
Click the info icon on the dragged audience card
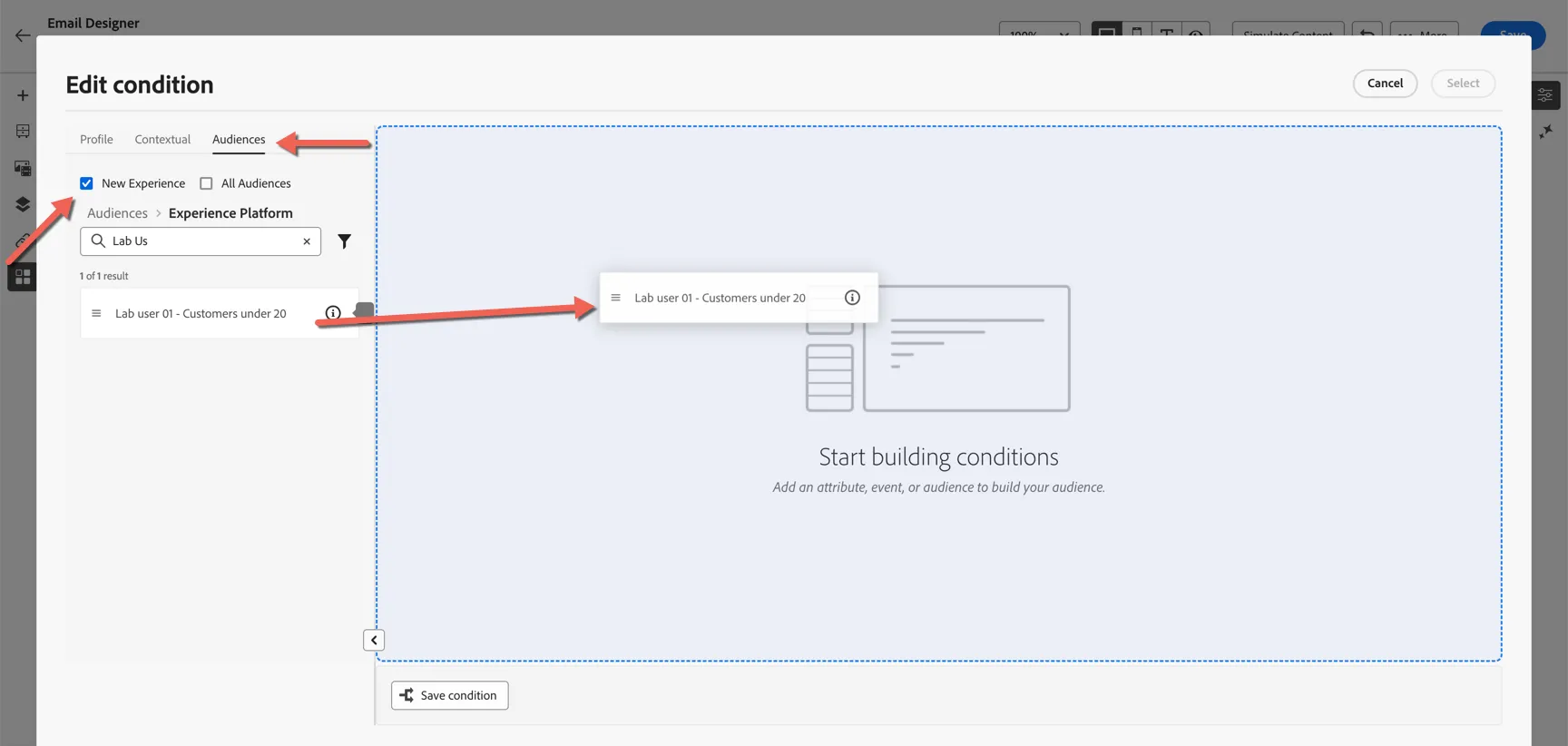[x=852, y=298]
